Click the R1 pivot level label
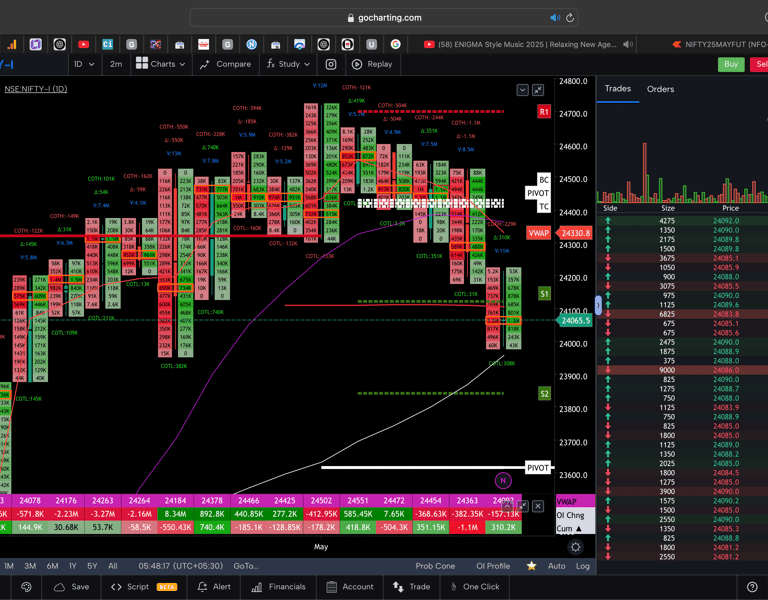The width and height of the screenshot is (768, 600). coord(544,112)
